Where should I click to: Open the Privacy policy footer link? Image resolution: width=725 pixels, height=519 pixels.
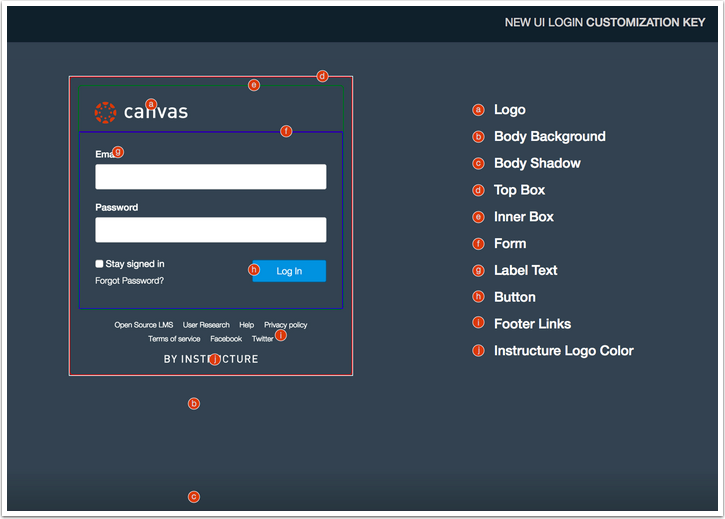(x=286, y=325)
